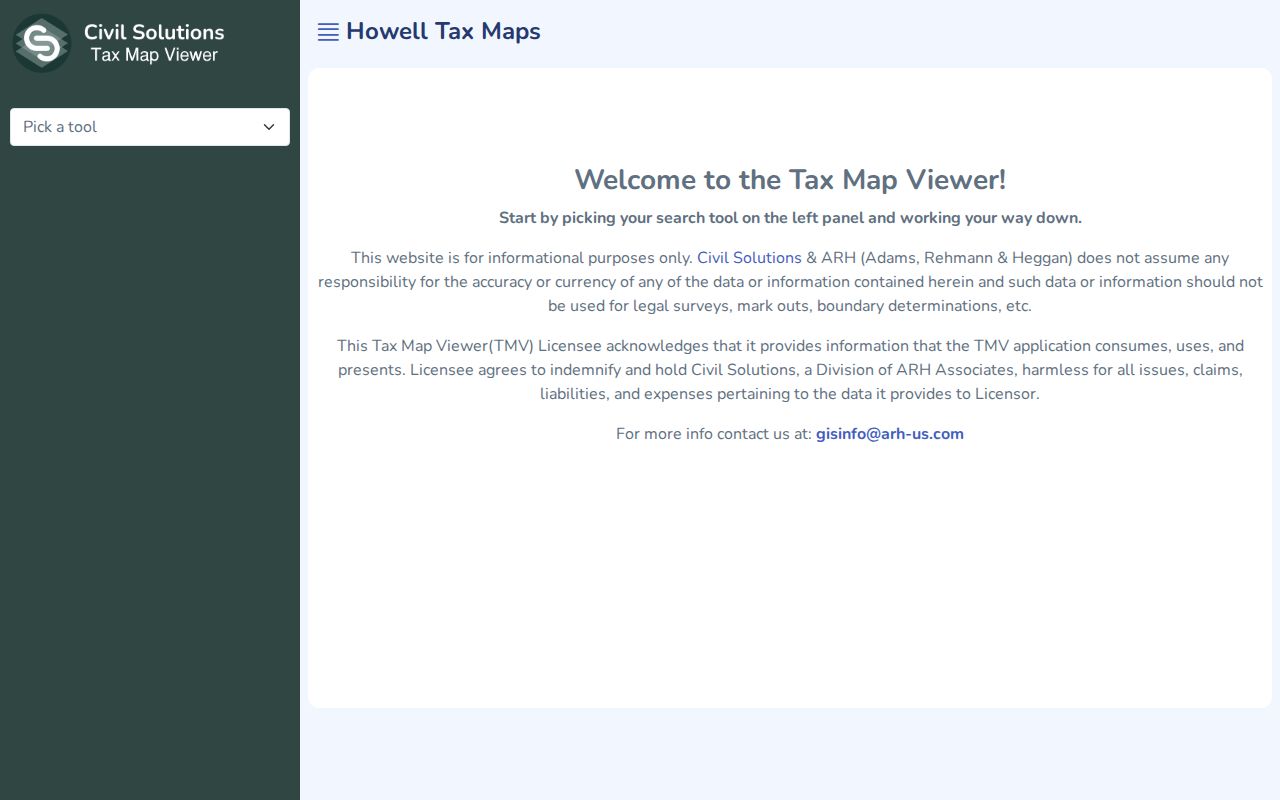Image resolution: width=1280 pixels, height=800 pixels.
Task: Click the 'Start by picking your search tool' instruction
Action: (x=790, y=218)
